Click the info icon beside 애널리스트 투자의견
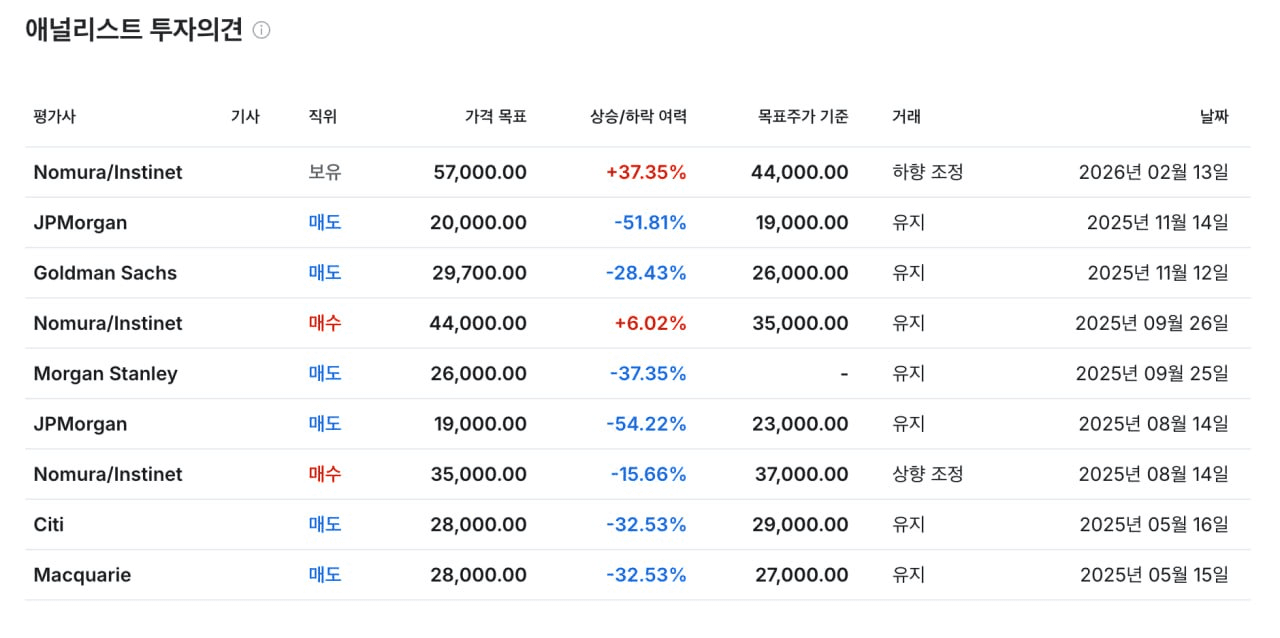Image resolution: width=1280 pixels, height=638 pixels. coord(261,30)
